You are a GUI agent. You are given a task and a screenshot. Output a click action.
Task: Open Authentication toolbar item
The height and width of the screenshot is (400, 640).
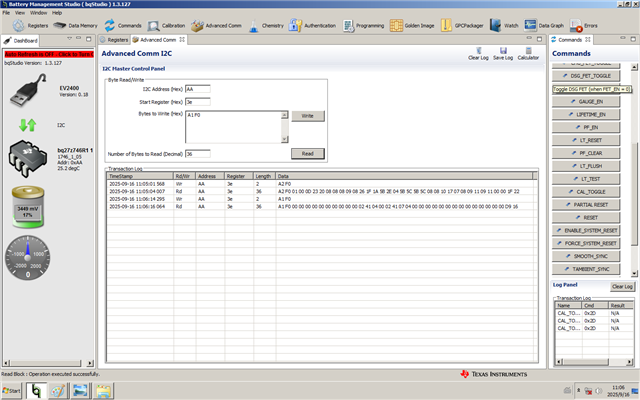click(x=312, y=26)
